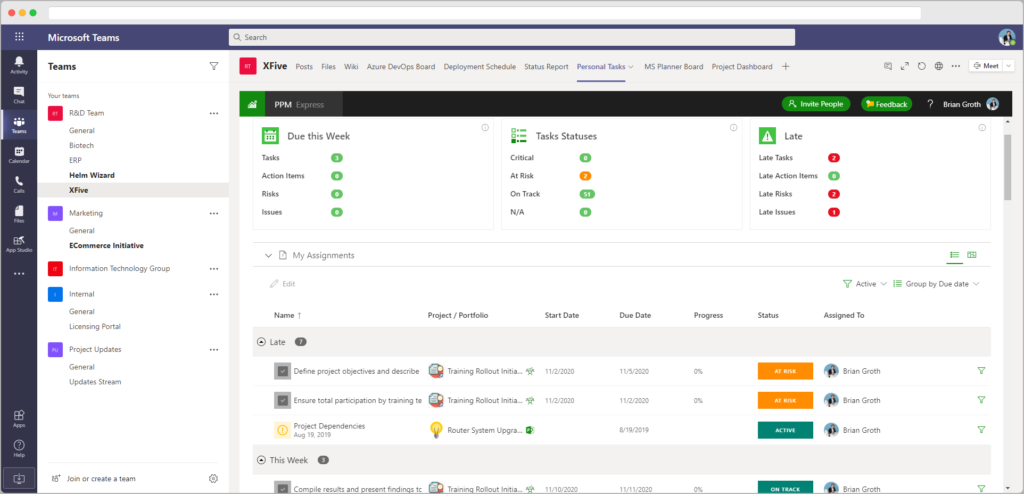
Task: Open Help in the left rail
Action: [19, 448]
